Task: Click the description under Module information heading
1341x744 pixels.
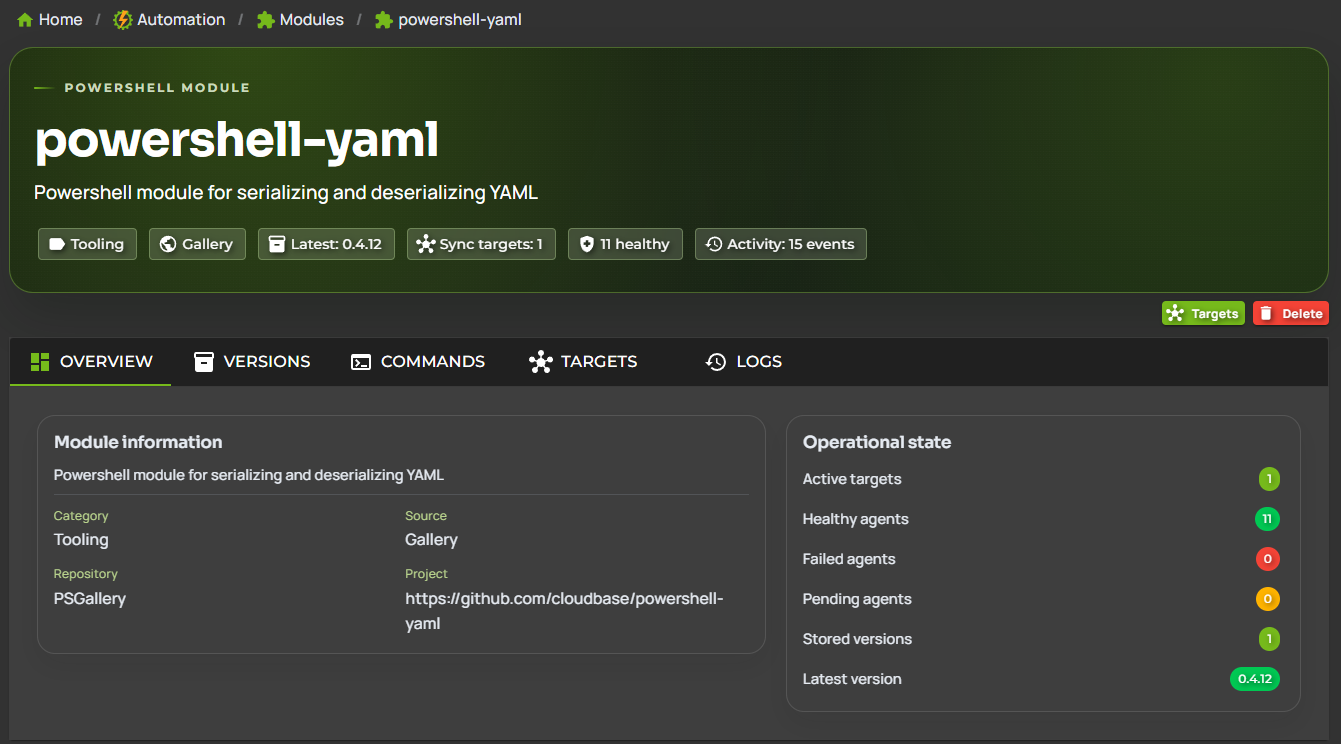Action: pos(249,475)
